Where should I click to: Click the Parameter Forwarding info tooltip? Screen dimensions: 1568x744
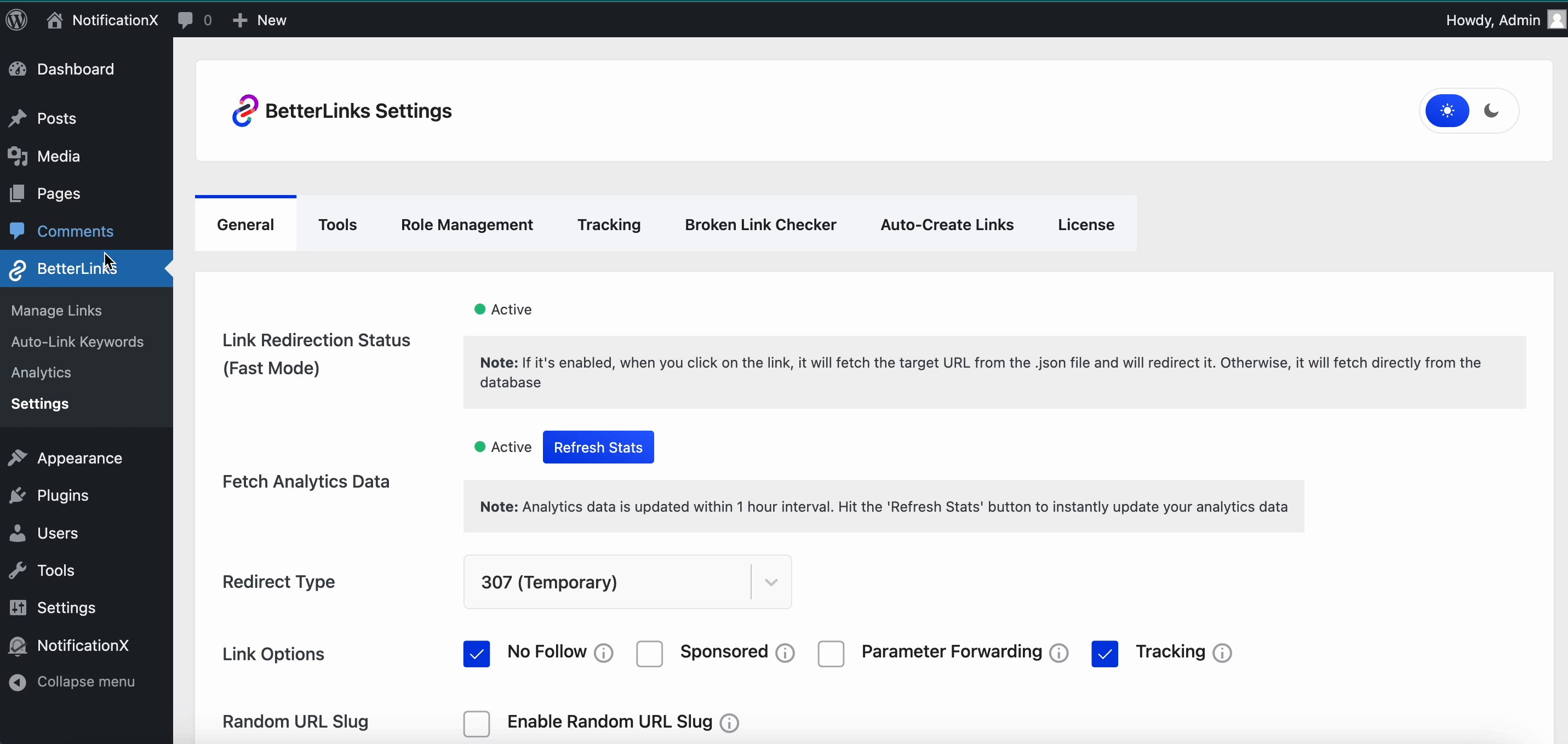(1058, 653)
